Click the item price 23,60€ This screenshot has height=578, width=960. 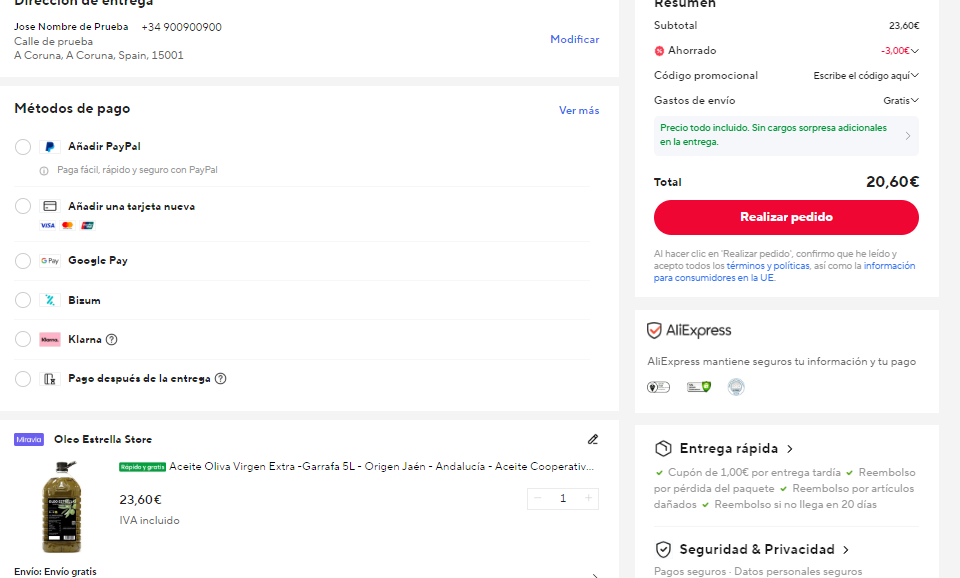[x=140, y=500]
